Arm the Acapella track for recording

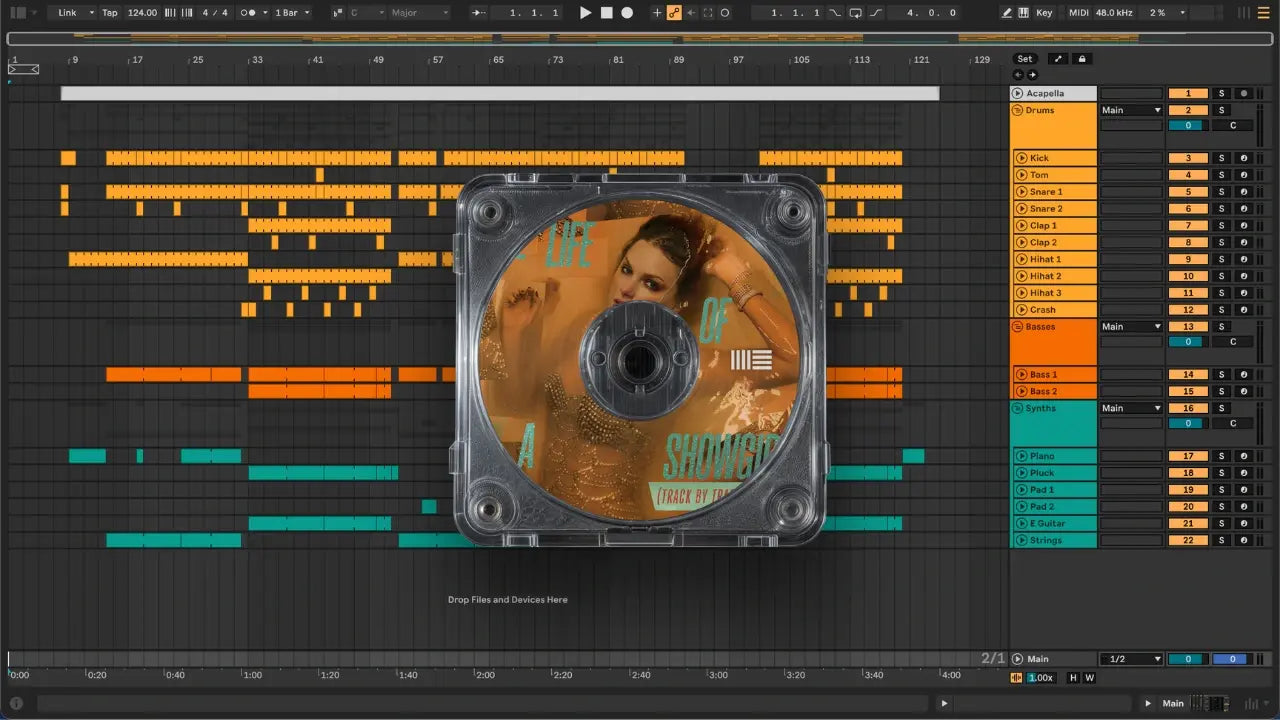pos(1244,93)
